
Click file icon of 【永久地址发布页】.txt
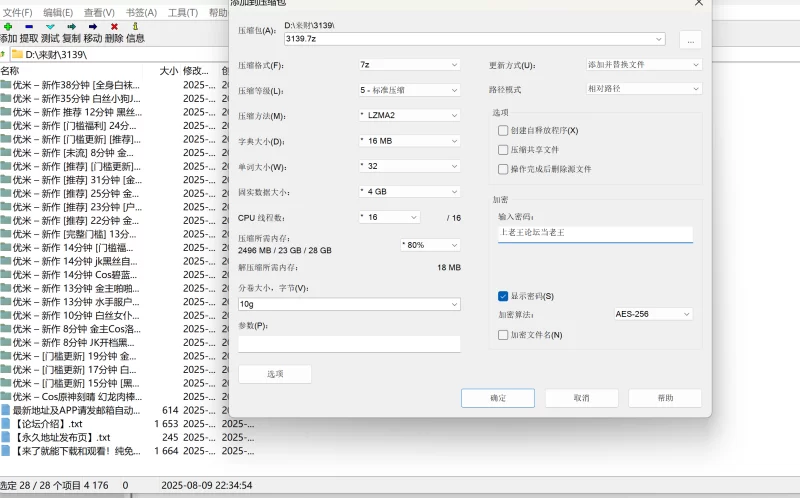tap(6, 437)
